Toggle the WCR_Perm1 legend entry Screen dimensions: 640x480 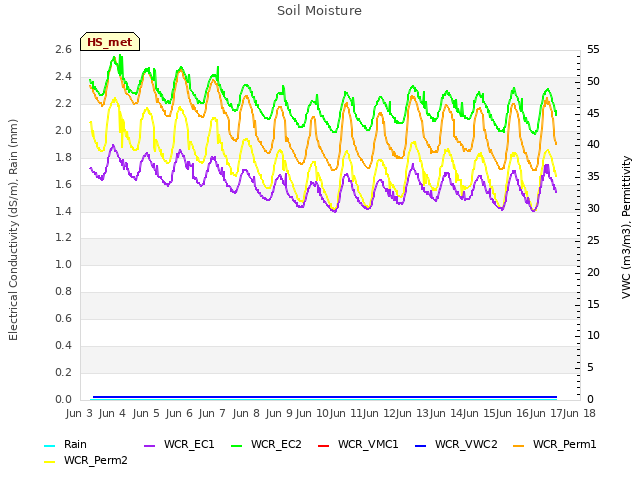554,444
